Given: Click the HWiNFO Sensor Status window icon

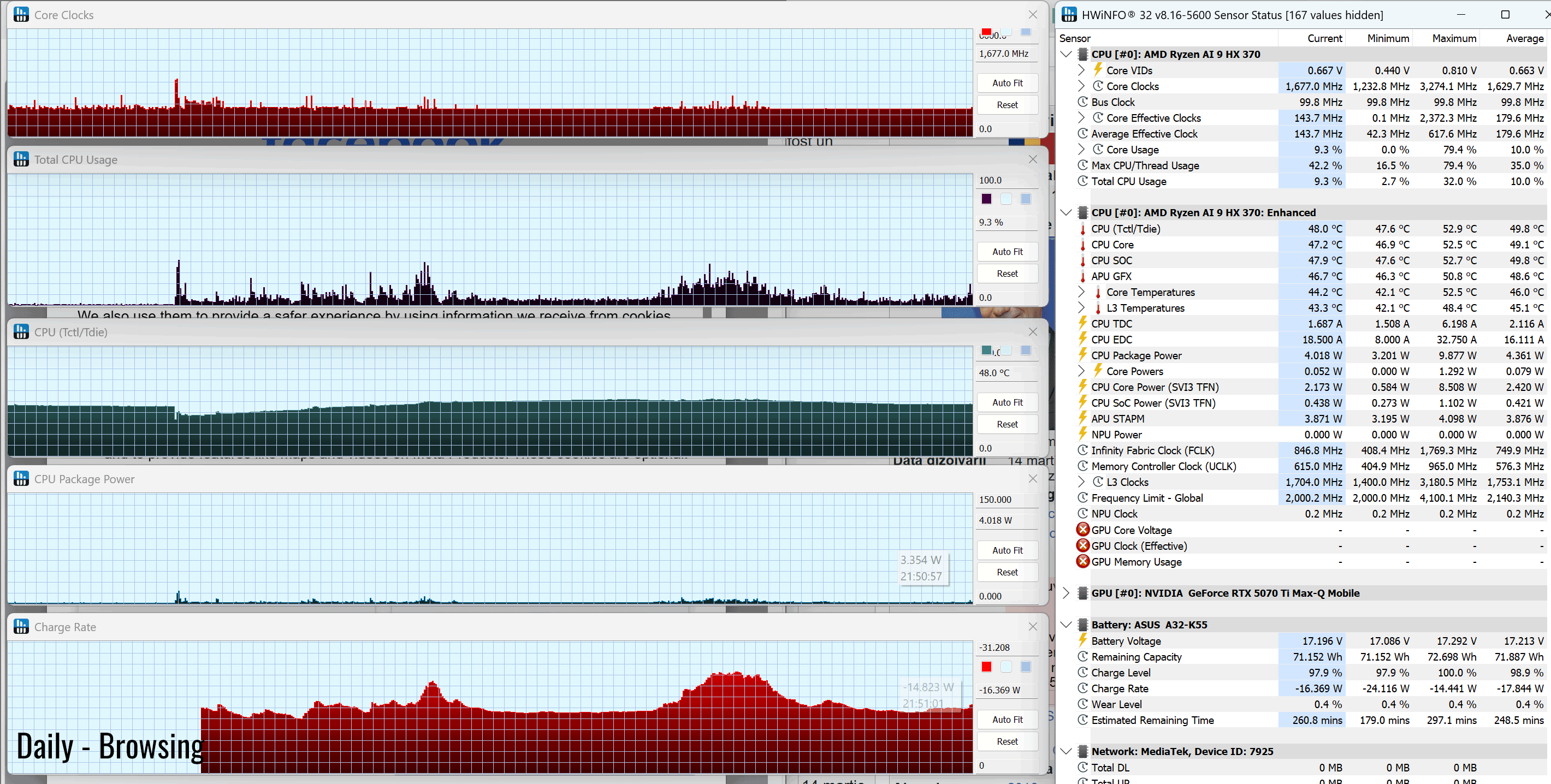Looking at the screenshot, I should click(x=1069, y=14).
